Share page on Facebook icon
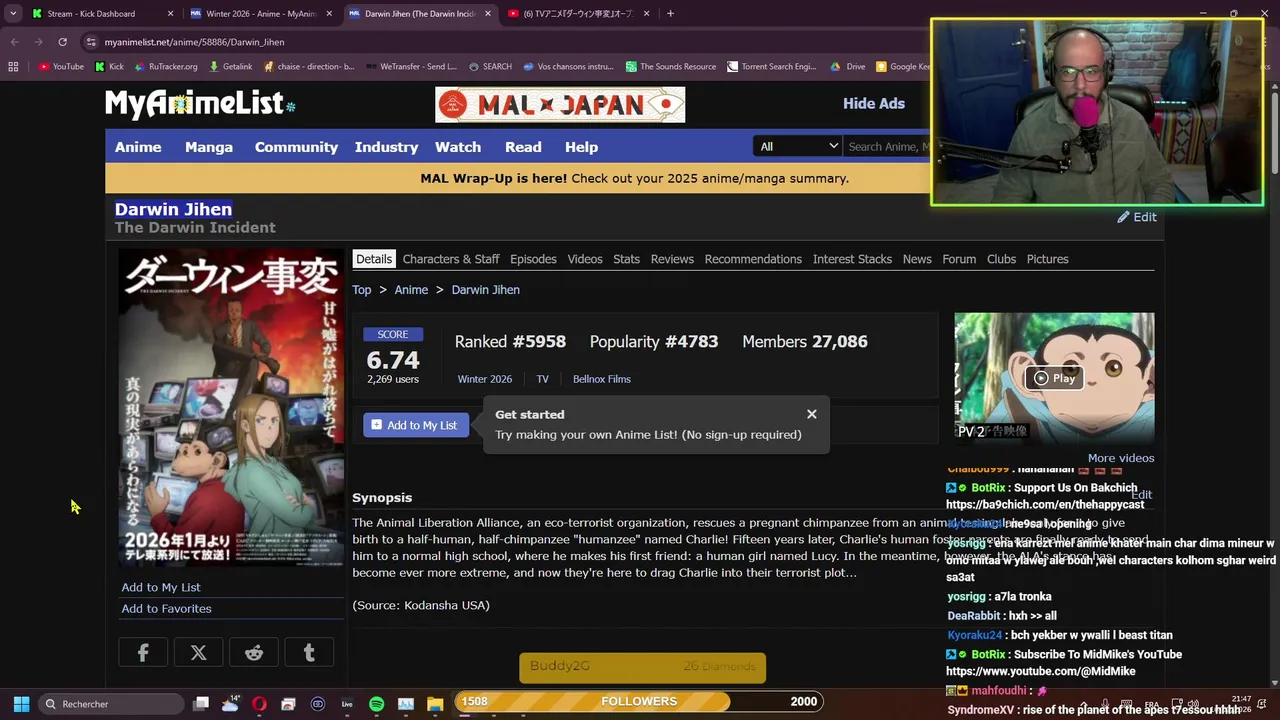1280x720 pixels. [x=143, y=653]
